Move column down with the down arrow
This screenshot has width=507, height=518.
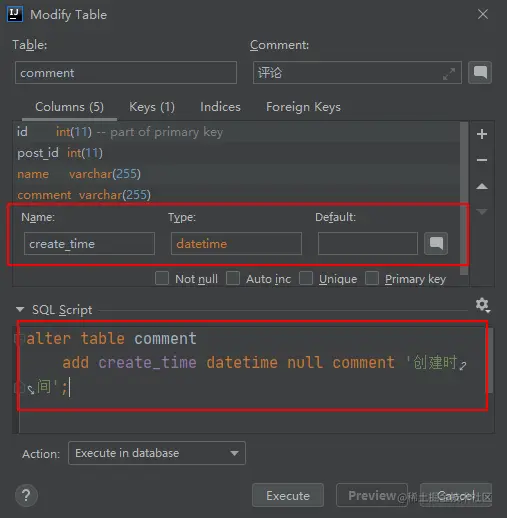[482, 212]
